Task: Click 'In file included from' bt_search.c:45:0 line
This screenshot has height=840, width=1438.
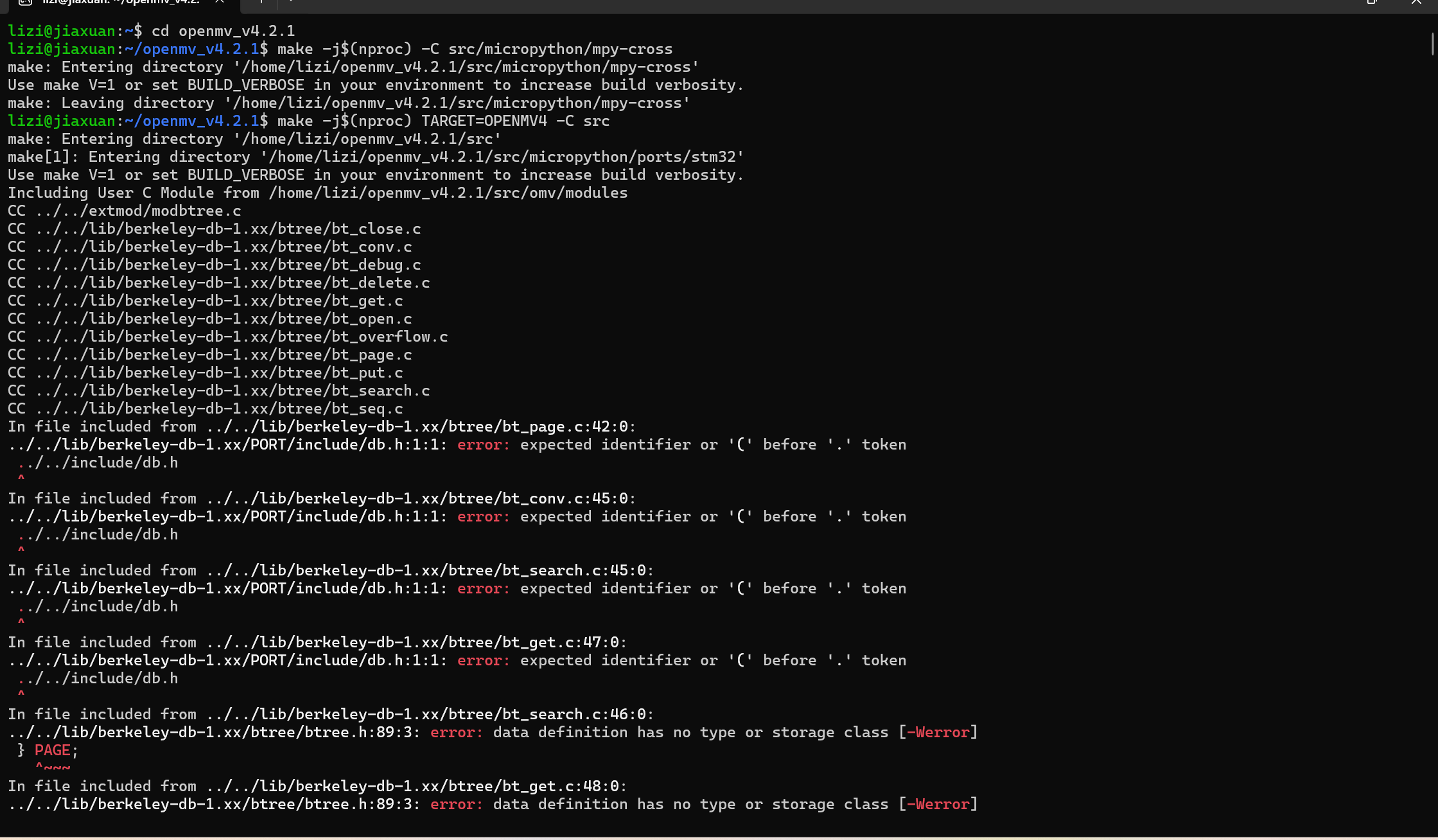Action: click(331, 570)
